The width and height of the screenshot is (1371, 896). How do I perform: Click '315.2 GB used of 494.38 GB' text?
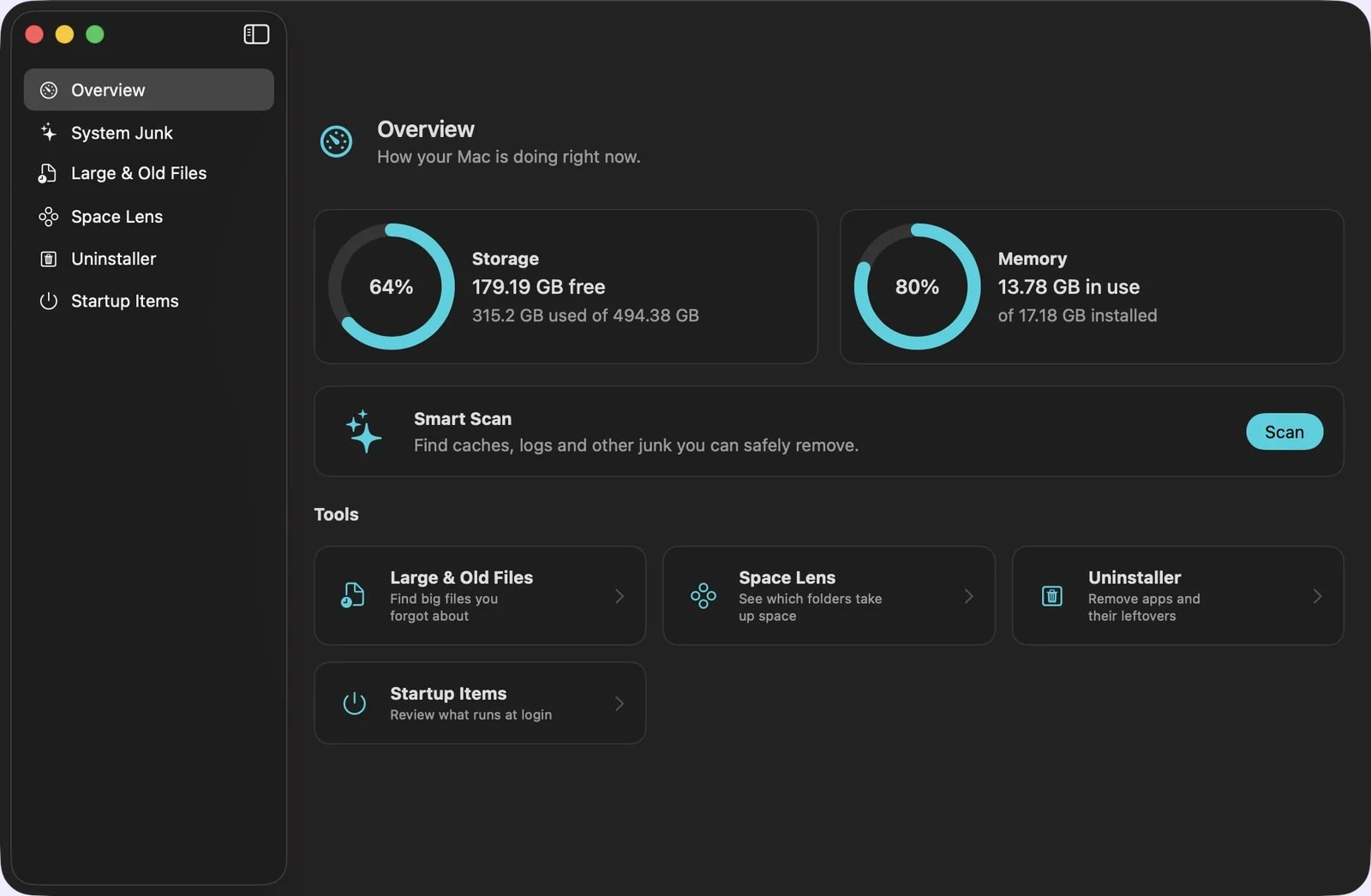pos(585,315)
